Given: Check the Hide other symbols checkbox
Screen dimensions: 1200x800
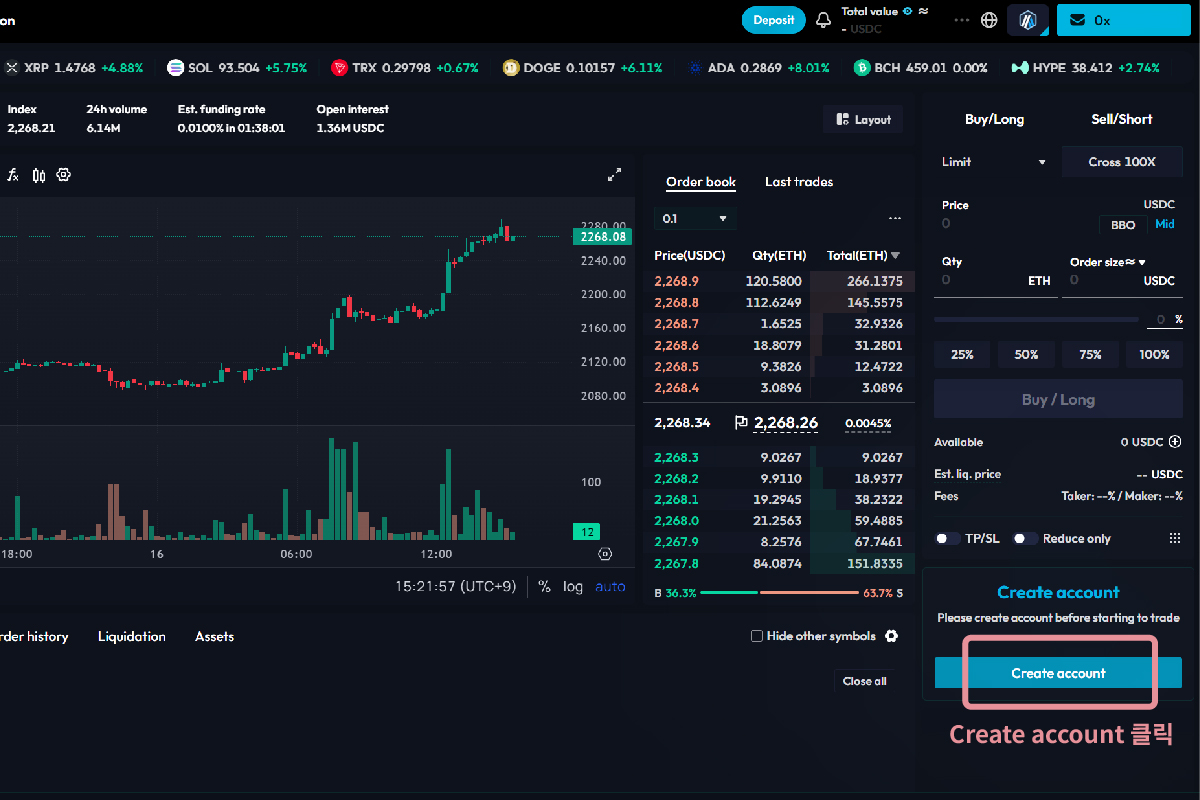Looking at the screenshot, I should (x=757, y=636).
